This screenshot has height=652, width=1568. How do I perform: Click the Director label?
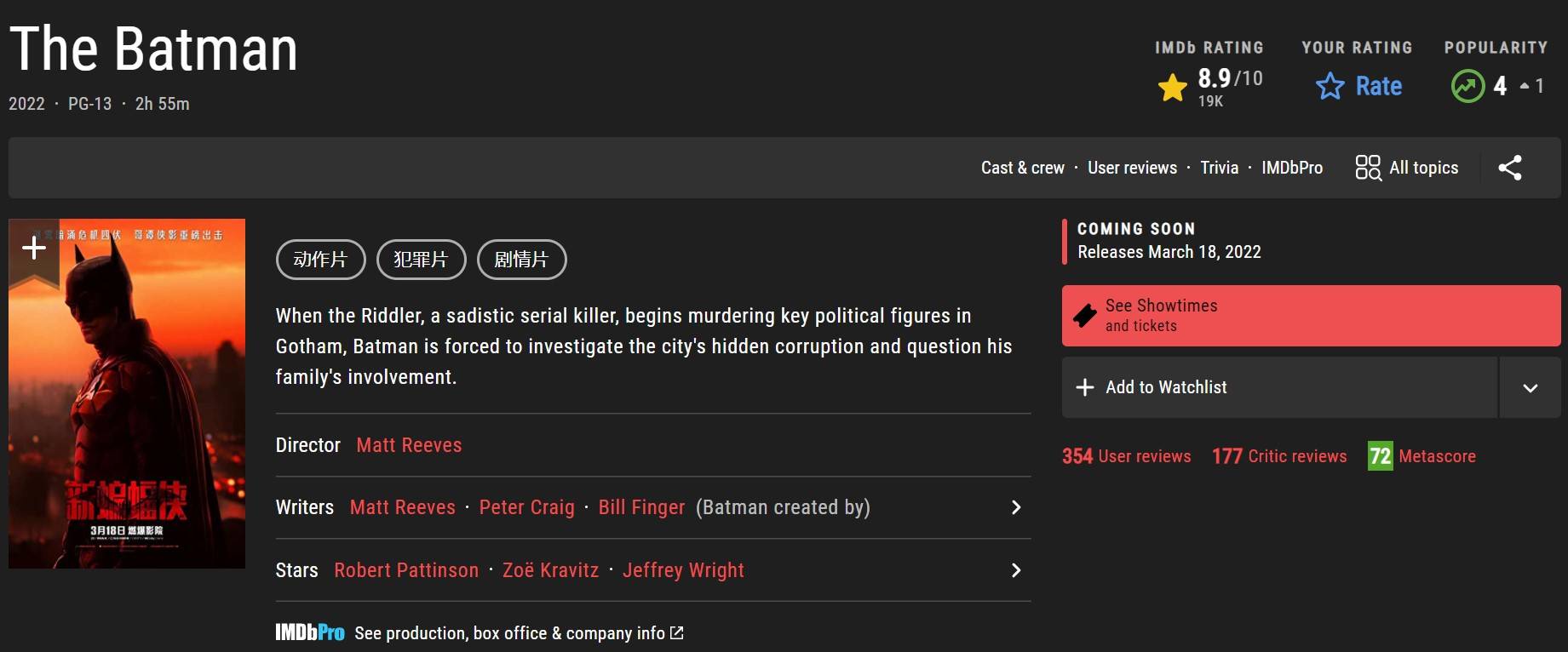(x=307, y=445)
